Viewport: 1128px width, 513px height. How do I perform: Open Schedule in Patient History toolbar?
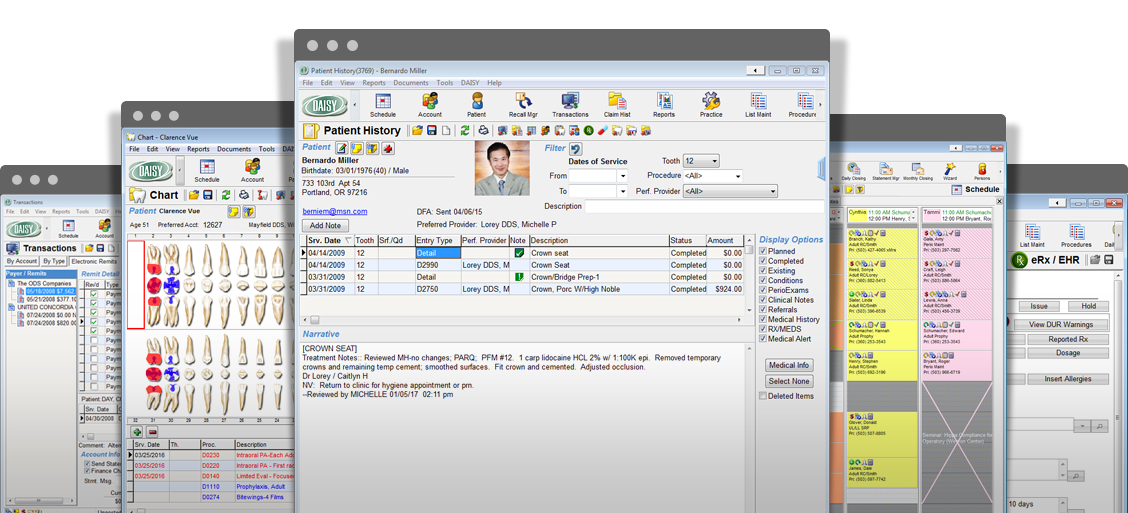(x=383, y=105)
